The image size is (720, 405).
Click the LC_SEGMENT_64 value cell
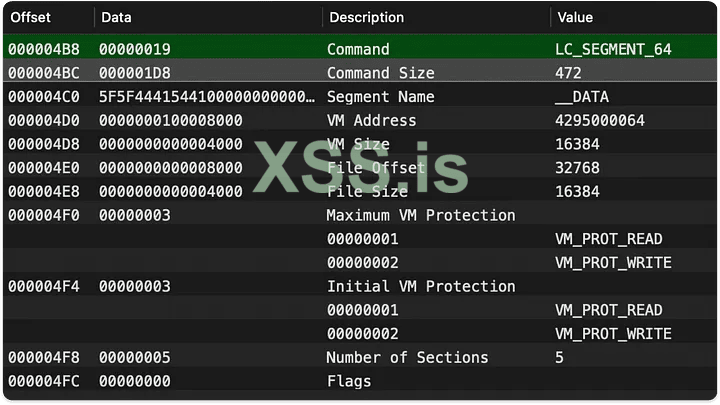(x=612, y=49)
